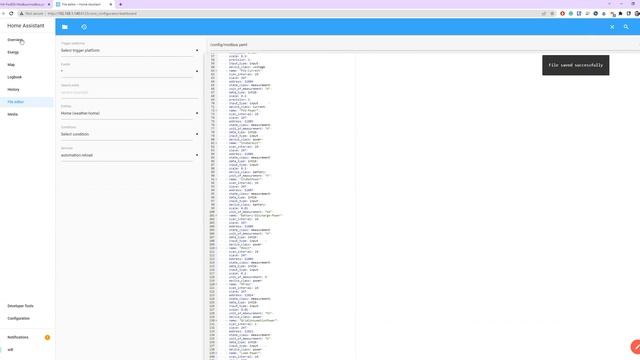
Task: Click the Home Assistant sidebar title
Action: (26, 26)
